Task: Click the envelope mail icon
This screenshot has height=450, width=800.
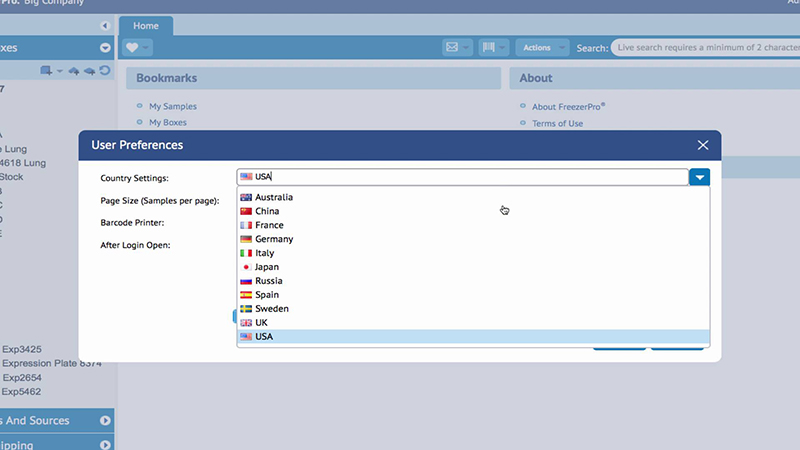Action: (x=452, y=47)
